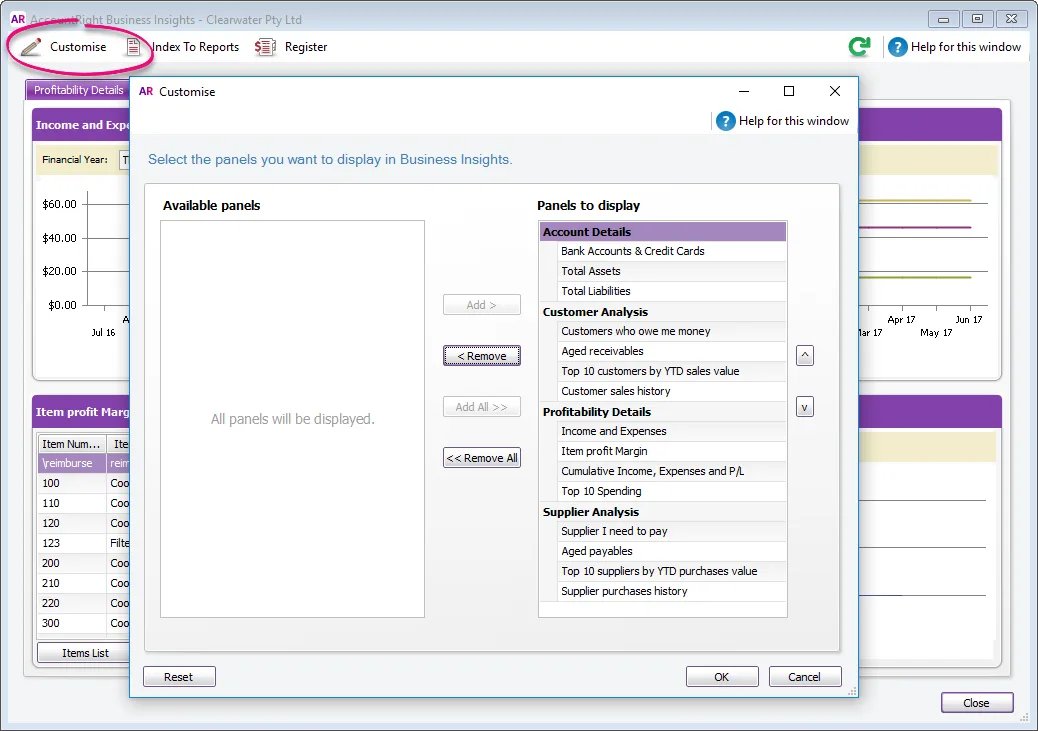Move selected panel up with arrow button

[x=804, y=356]
